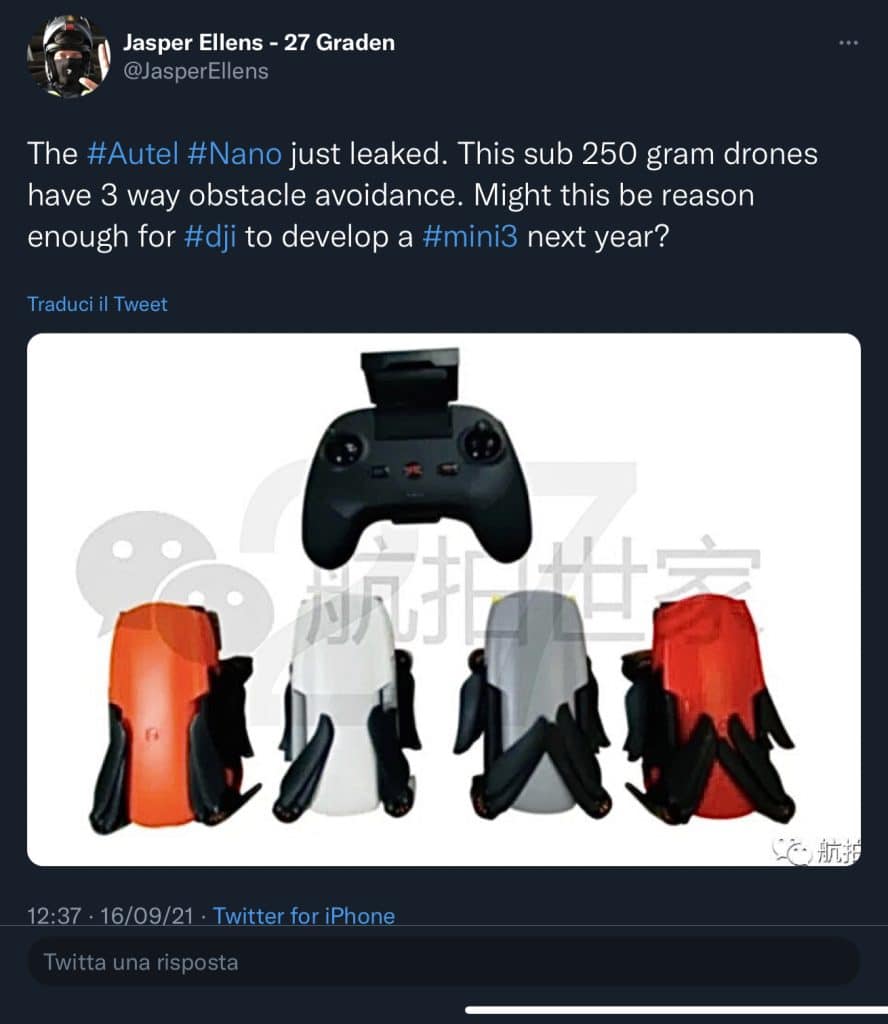
Task: Tap the Twitta una risposta reply field
Action: (443, 962)
